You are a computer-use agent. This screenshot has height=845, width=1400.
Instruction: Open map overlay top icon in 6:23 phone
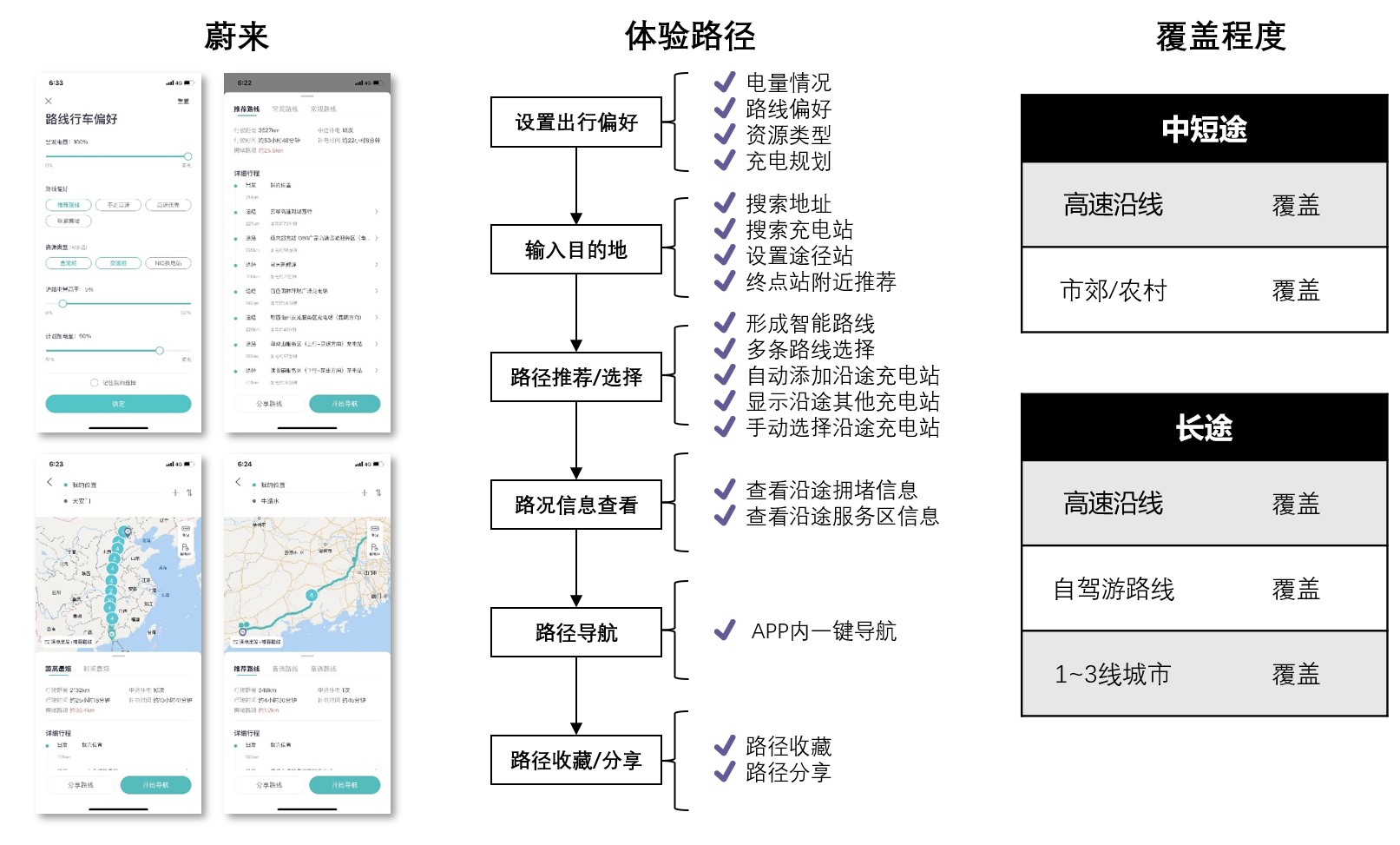pyautogui.click(x=186, y=530)
